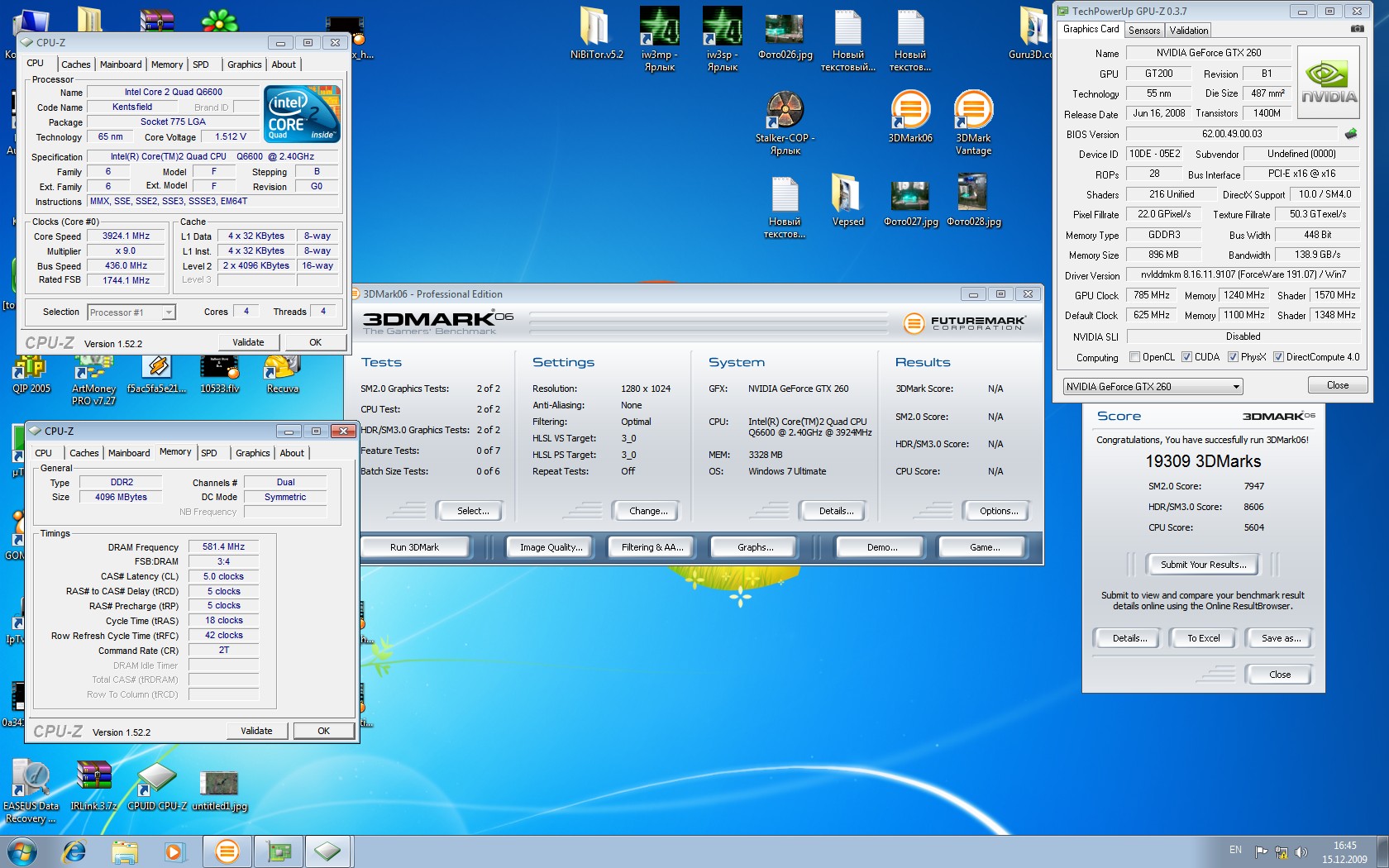Toggle the PhysX checkbox in GPU-Z

[1233, 357]
